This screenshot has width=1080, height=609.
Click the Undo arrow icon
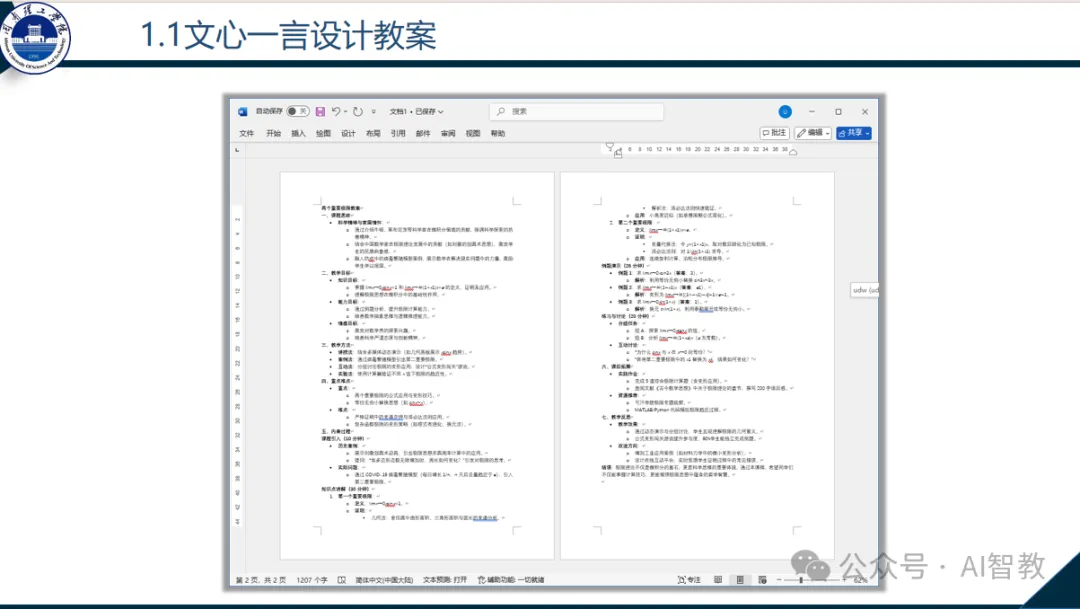click(336, 111)
